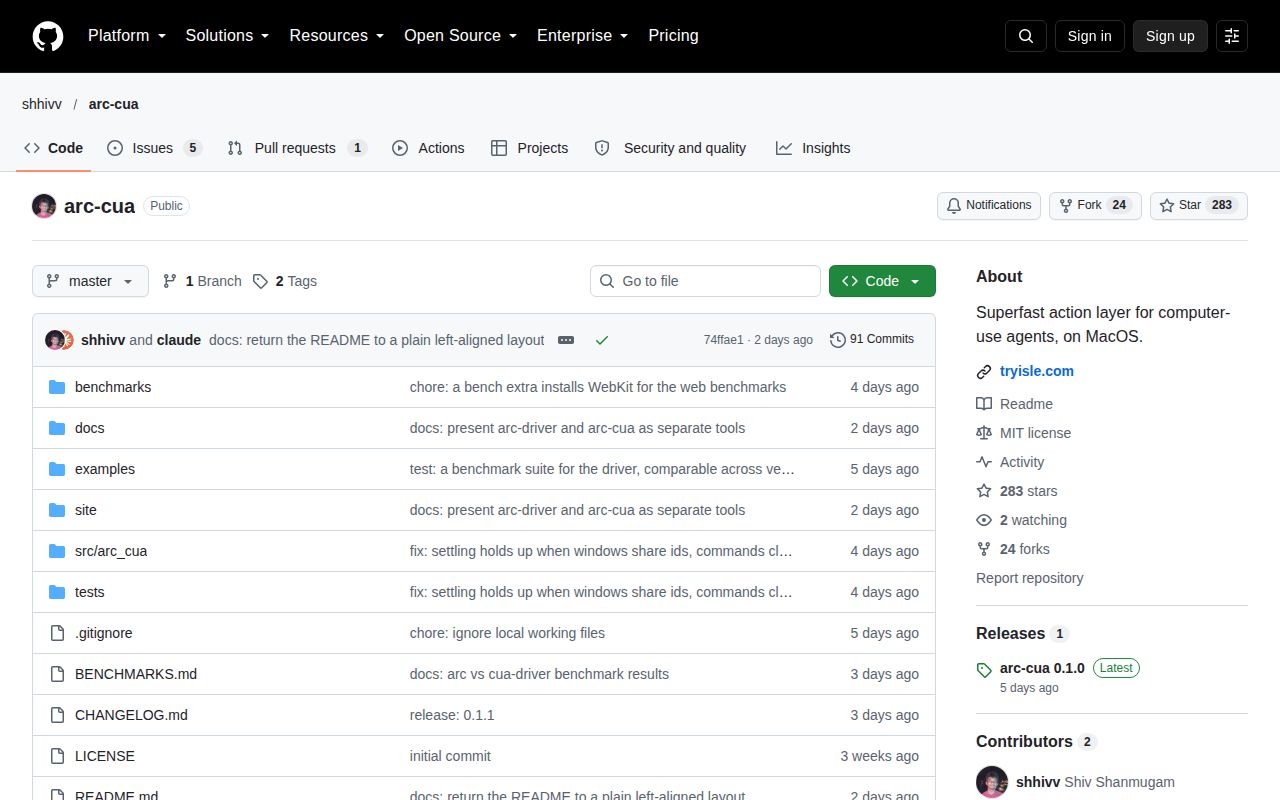View the 2 Tags link

click(x=285, y=281)
